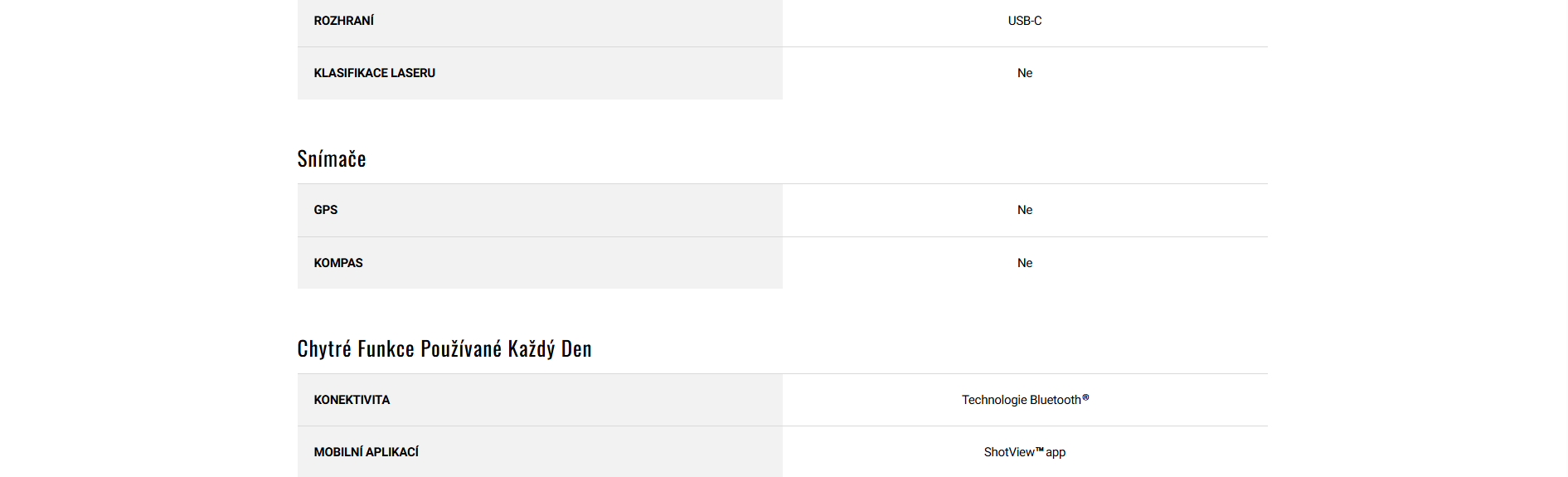This screenshot has height=477, width=1568.
Task: Click the Ne value beside KLASIFIKACE LASERU
Action: coord(1025,73)
